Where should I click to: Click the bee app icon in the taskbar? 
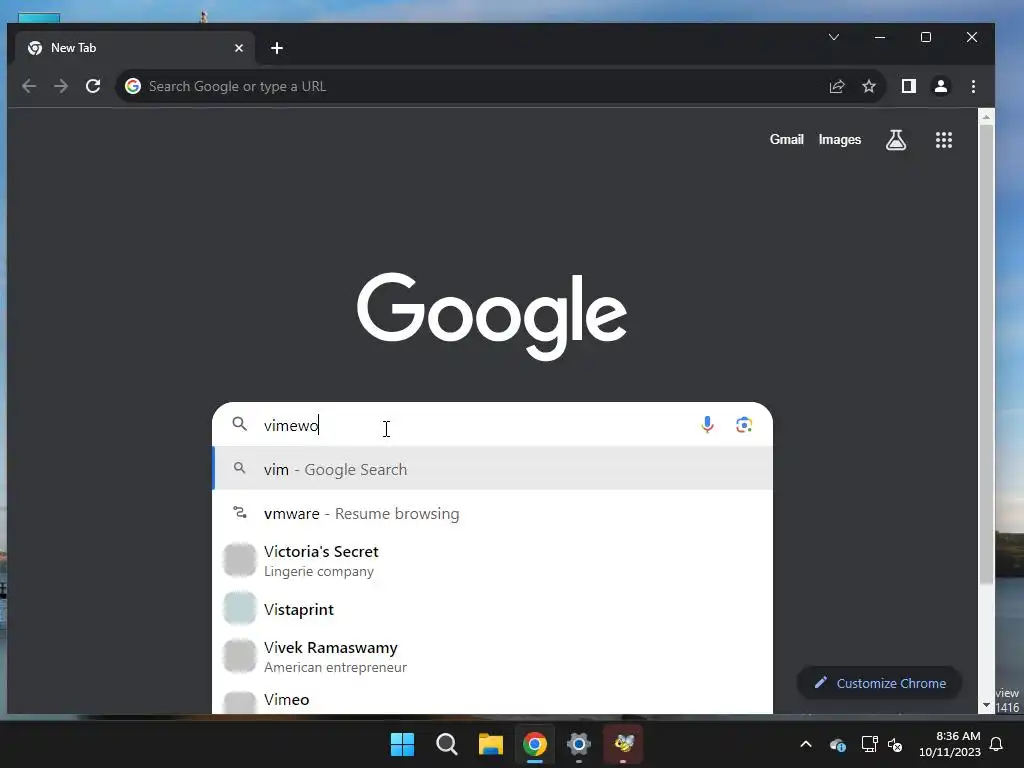(x=623, y=744)
